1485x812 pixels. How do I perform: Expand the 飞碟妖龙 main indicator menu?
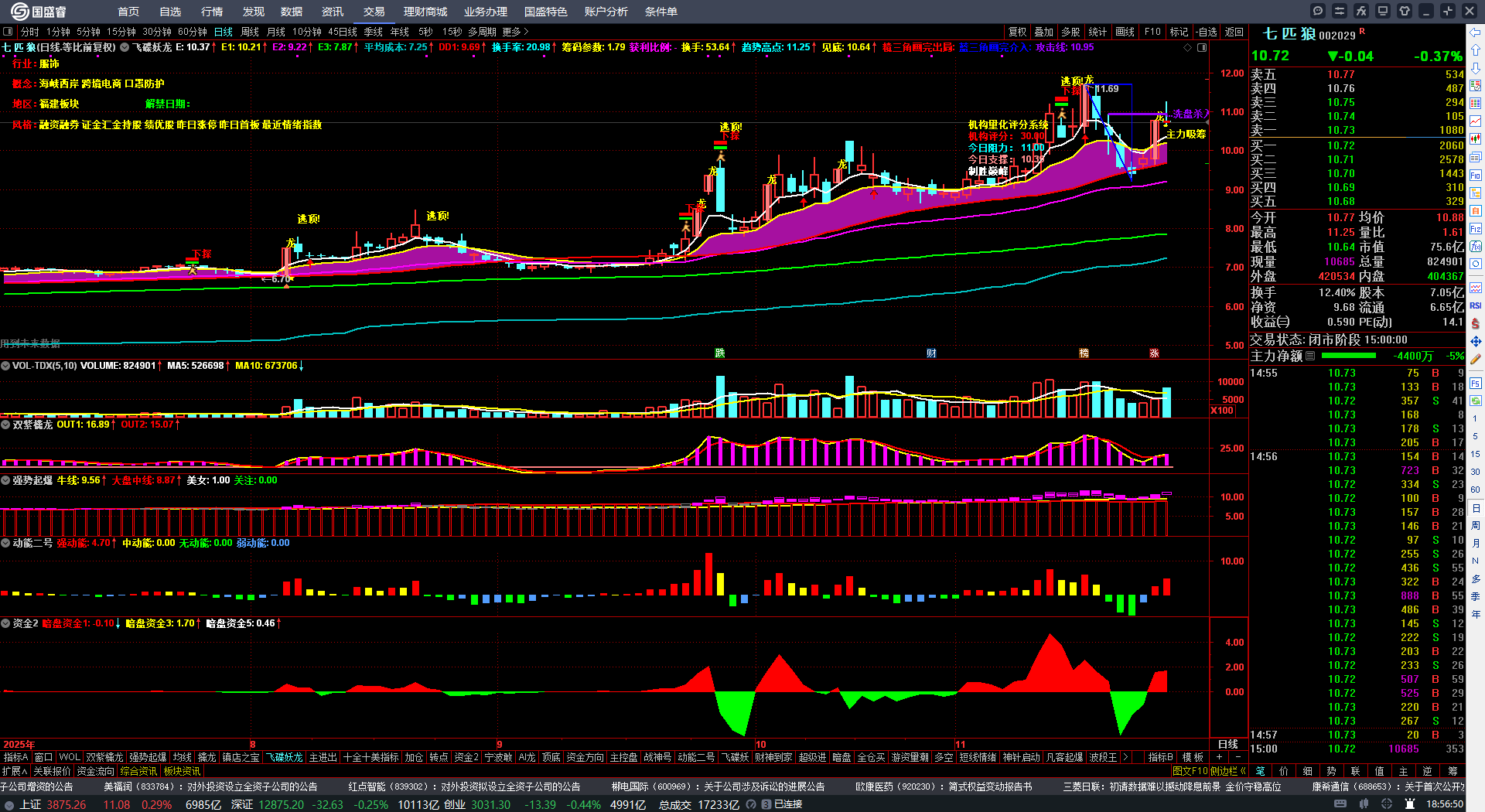click(x=125, y=47)
